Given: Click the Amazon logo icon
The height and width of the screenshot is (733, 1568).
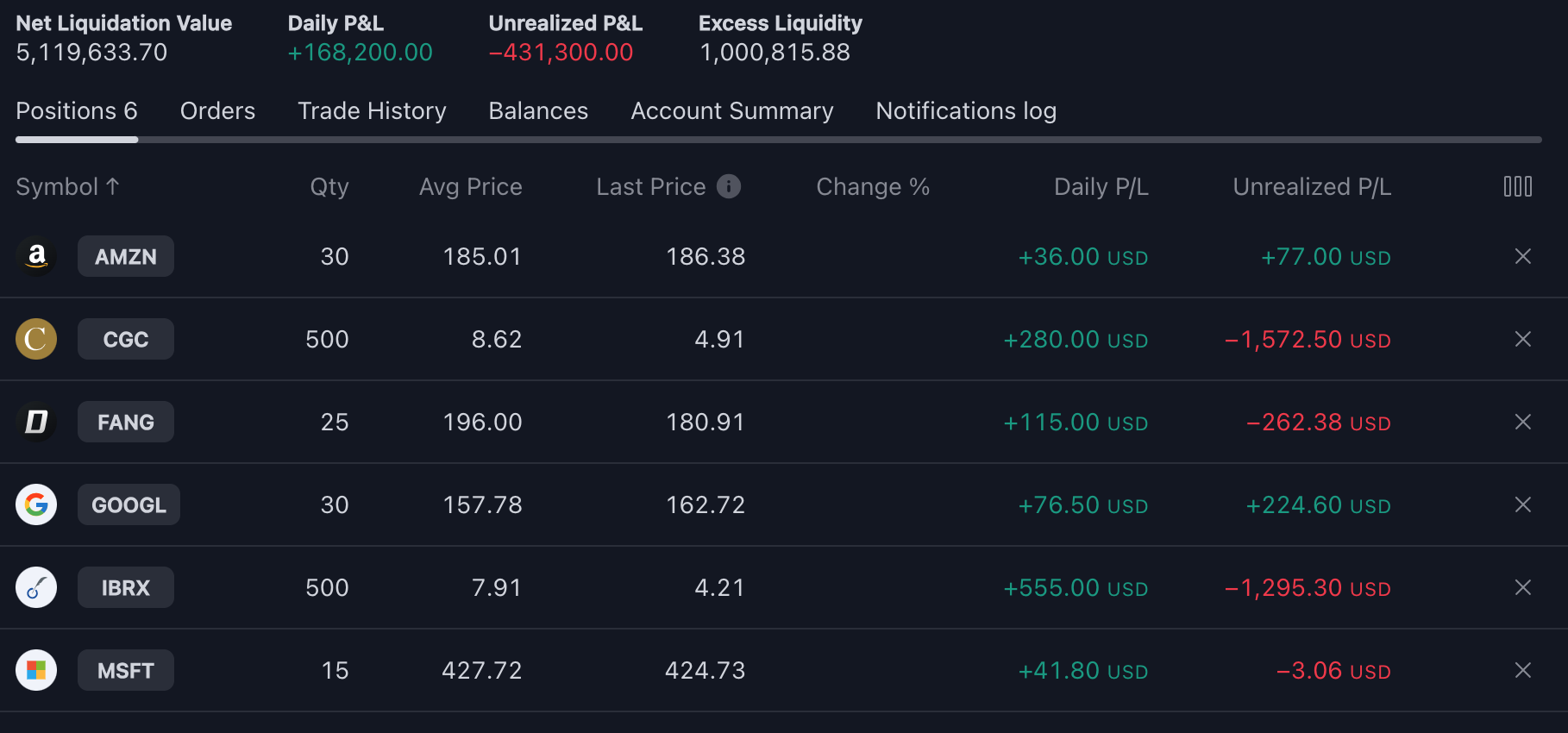Looking at the screenshot, I should point(36,256).
